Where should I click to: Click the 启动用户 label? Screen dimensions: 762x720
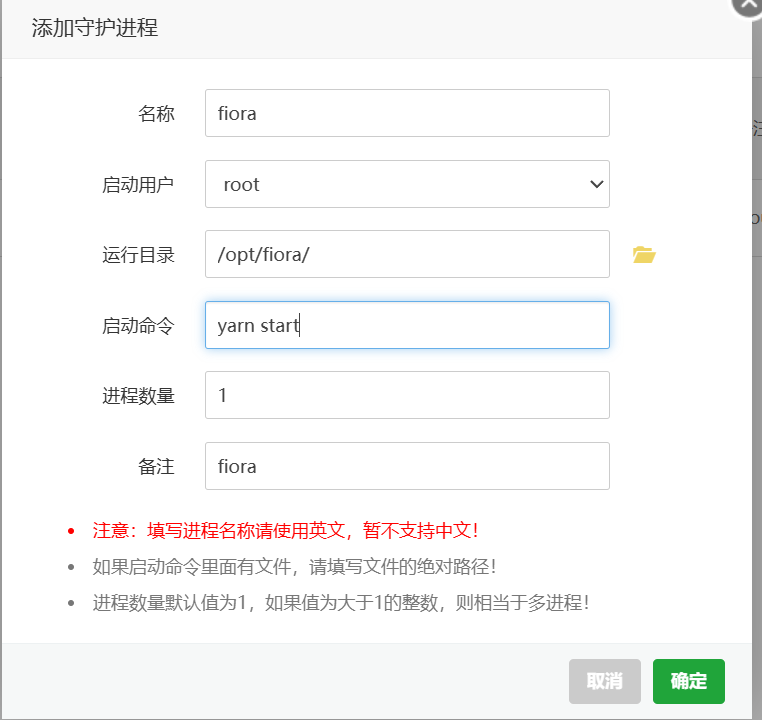coord(138,185)
